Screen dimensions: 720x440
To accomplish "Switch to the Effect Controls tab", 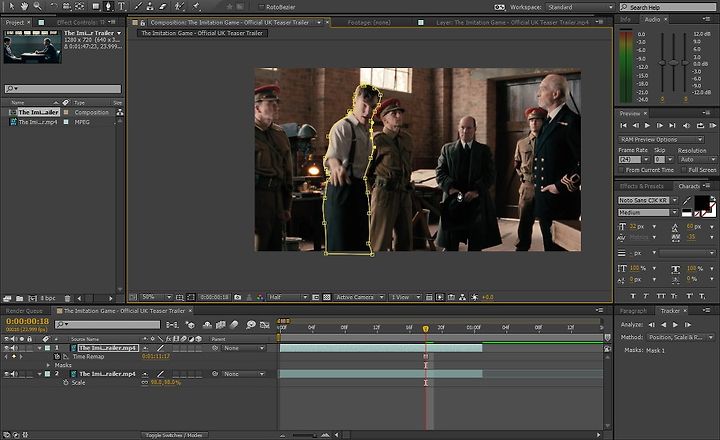I will [x=81, y=22].
